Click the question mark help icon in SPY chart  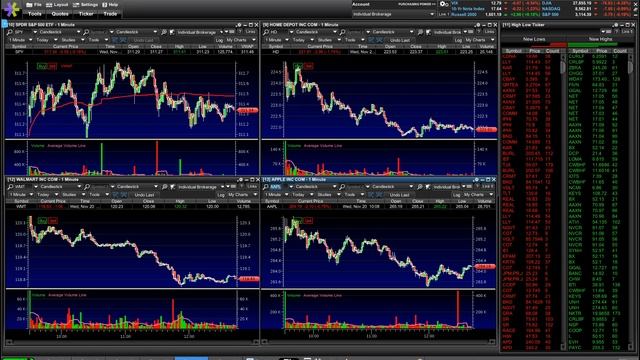coord(240,32)
